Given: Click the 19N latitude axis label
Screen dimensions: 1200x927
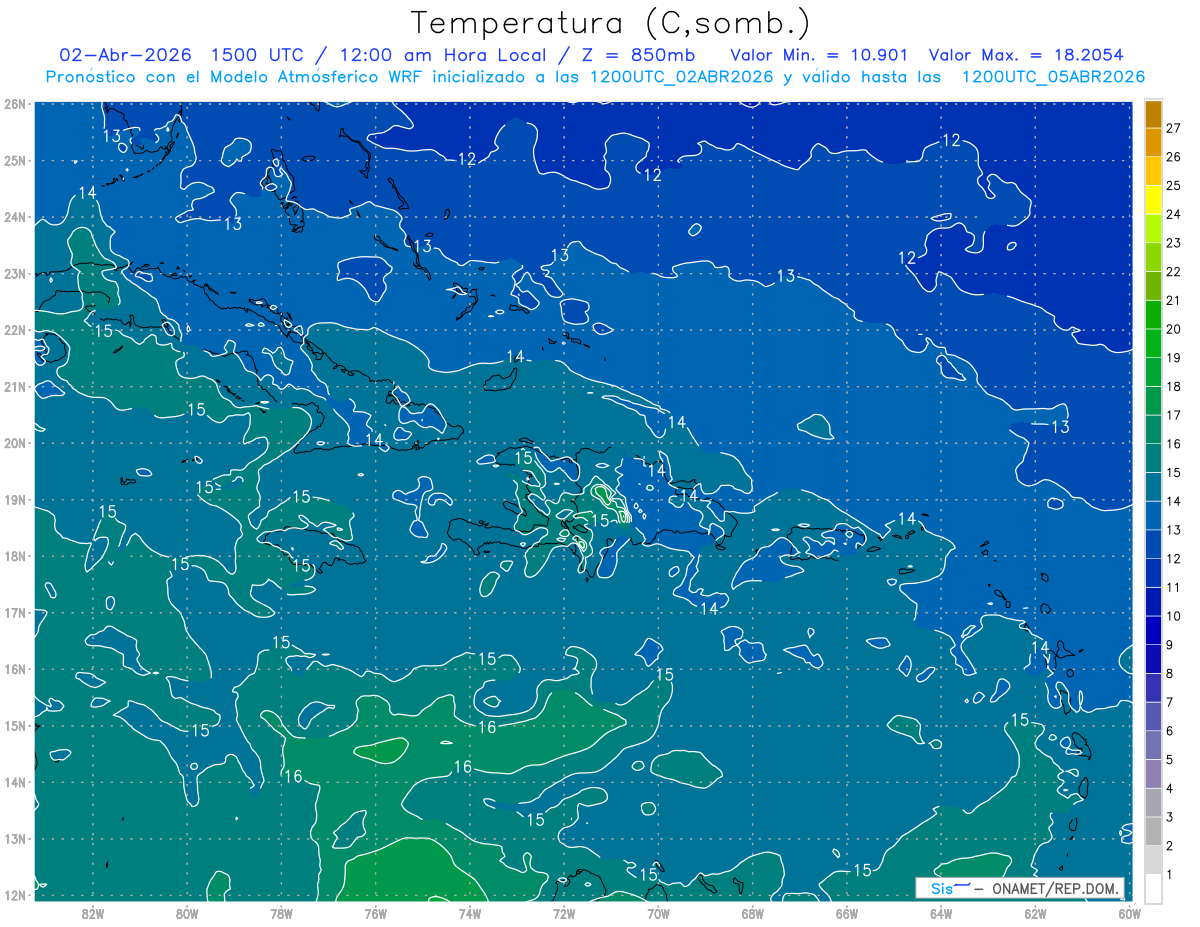Looking at the screenshot, I should [15, 499].
